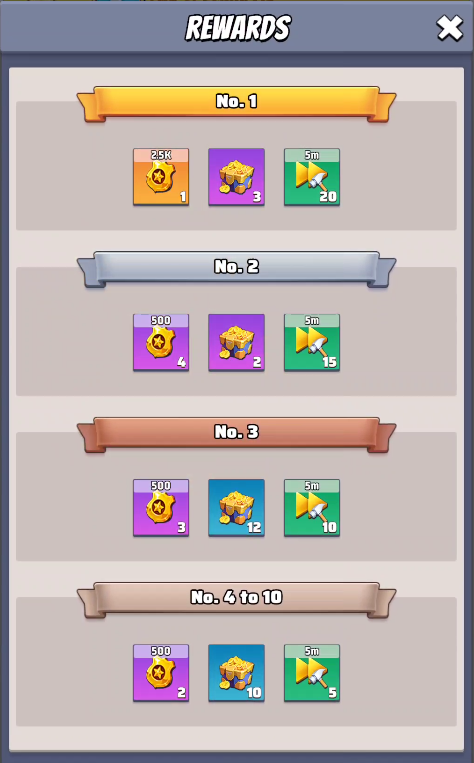Click the 2.5K label atop the orange badge

click(161, 155)
